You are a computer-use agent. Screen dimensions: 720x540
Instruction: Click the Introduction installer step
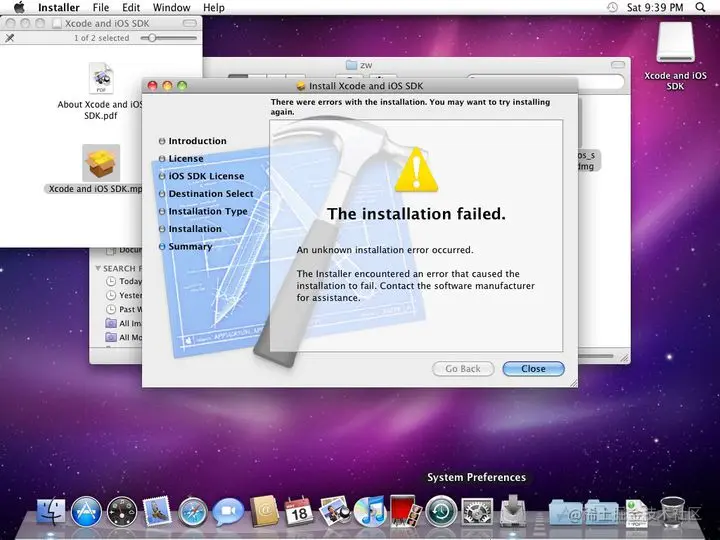pos(197,141)
